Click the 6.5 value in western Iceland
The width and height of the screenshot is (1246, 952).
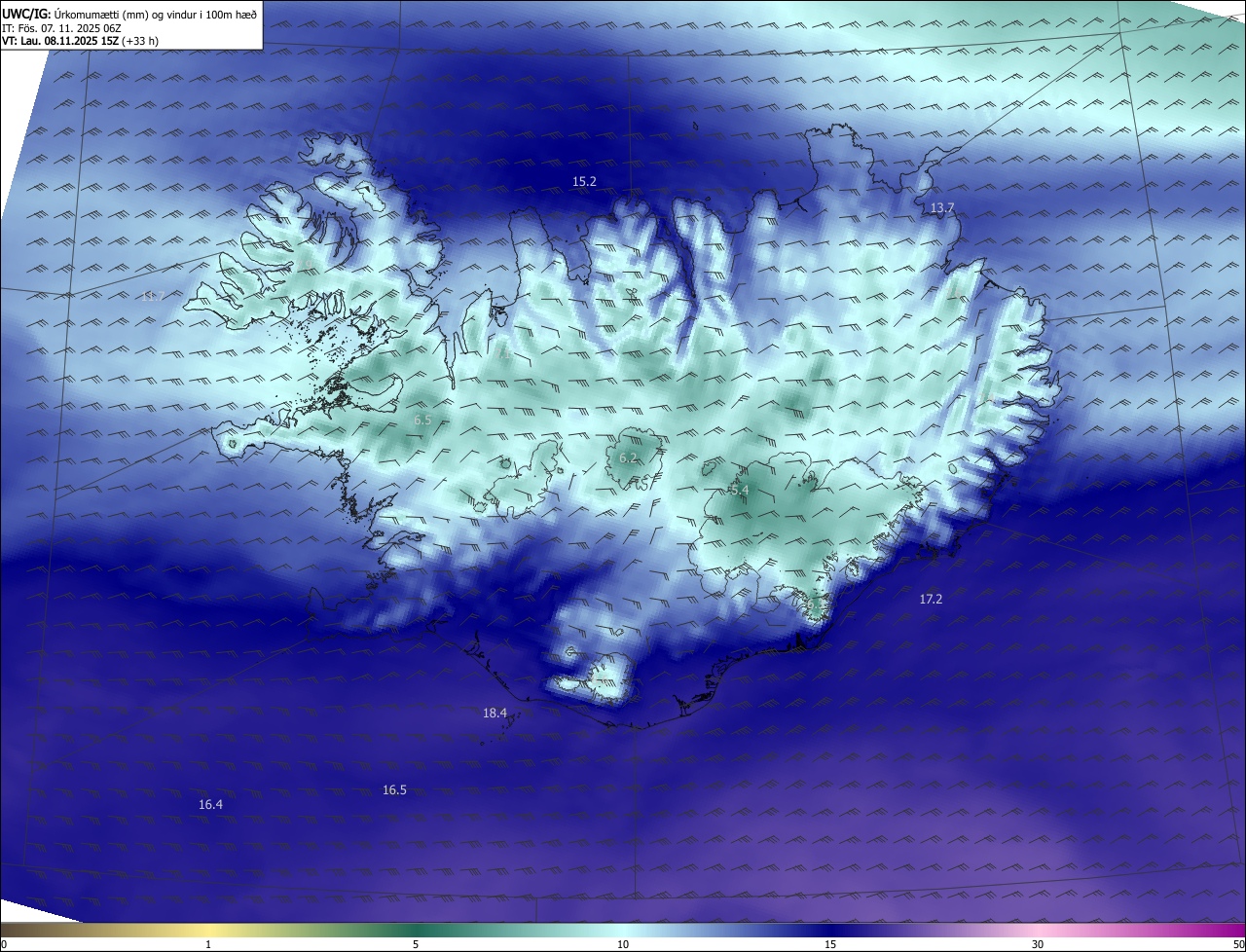[x=422, y=421]
